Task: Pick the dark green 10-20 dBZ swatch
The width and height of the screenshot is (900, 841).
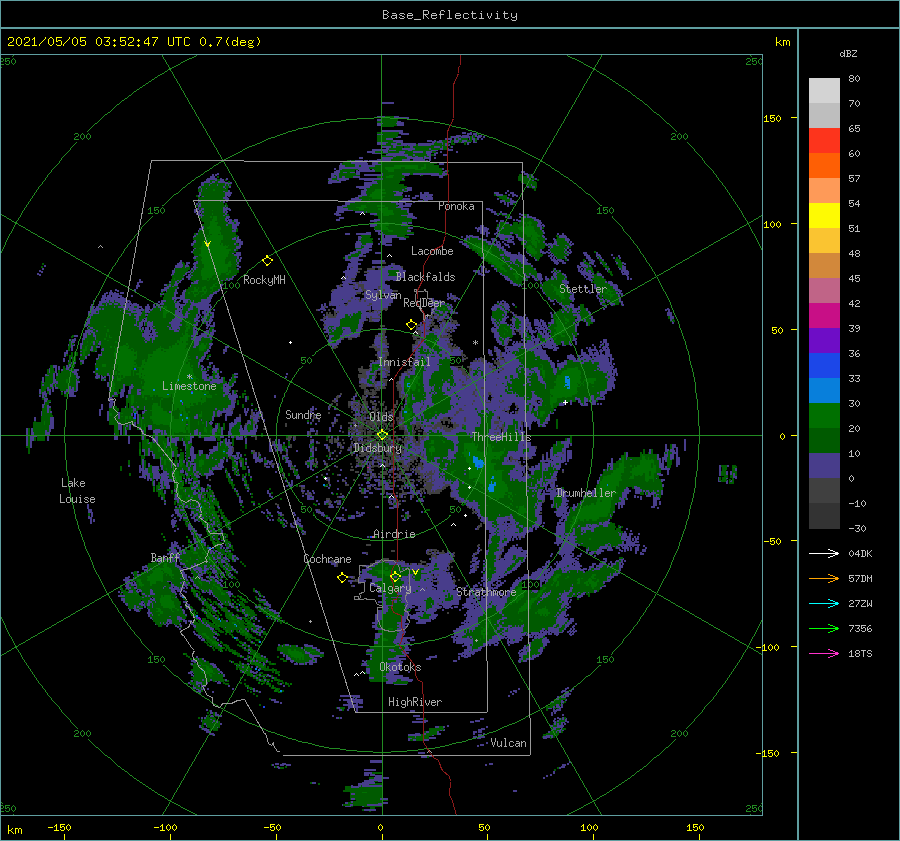Action: click(824, 440)
